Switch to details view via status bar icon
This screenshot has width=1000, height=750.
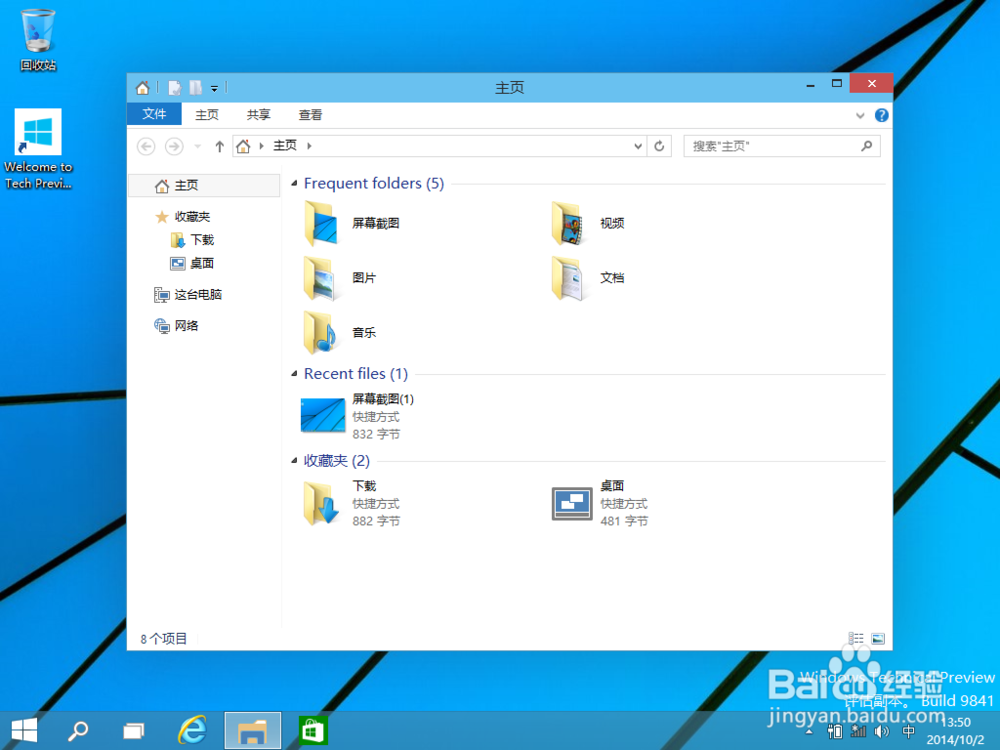[x=855, y=638]
